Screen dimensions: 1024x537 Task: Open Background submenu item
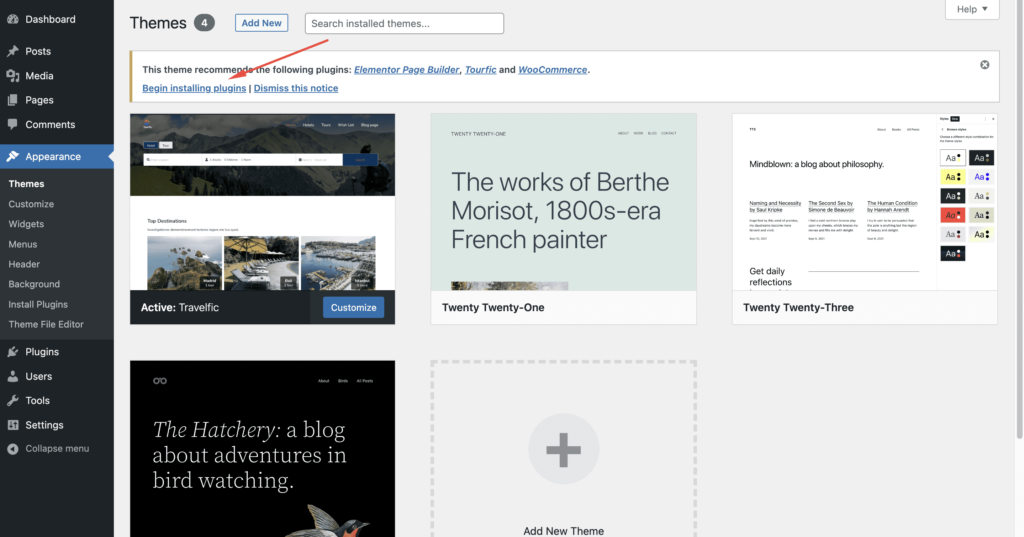pos(34,284)
